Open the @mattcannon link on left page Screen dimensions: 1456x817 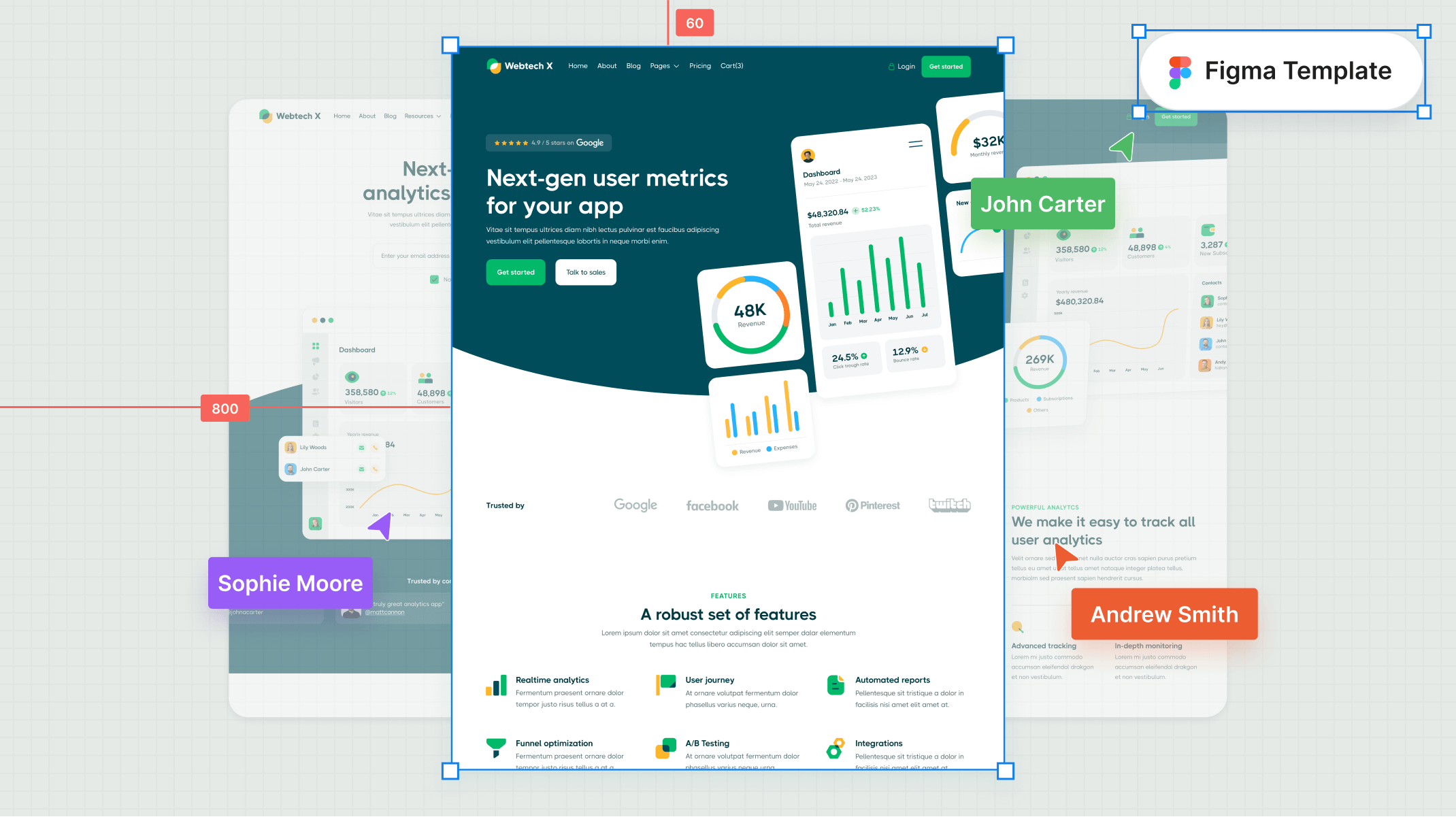pyautogui.click(x=384, y=612)
